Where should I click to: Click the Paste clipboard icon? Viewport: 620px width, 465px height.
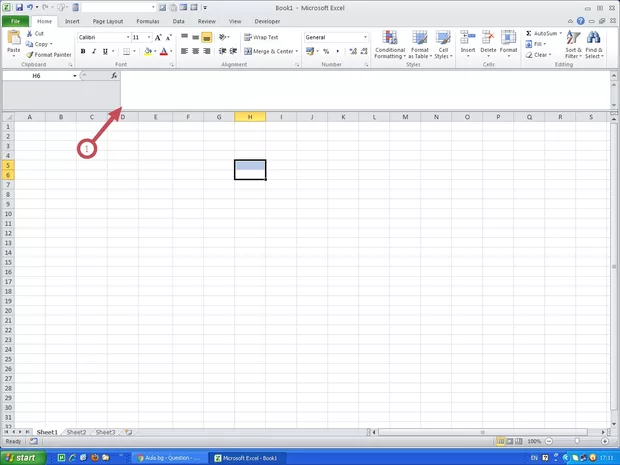(14, 38)
